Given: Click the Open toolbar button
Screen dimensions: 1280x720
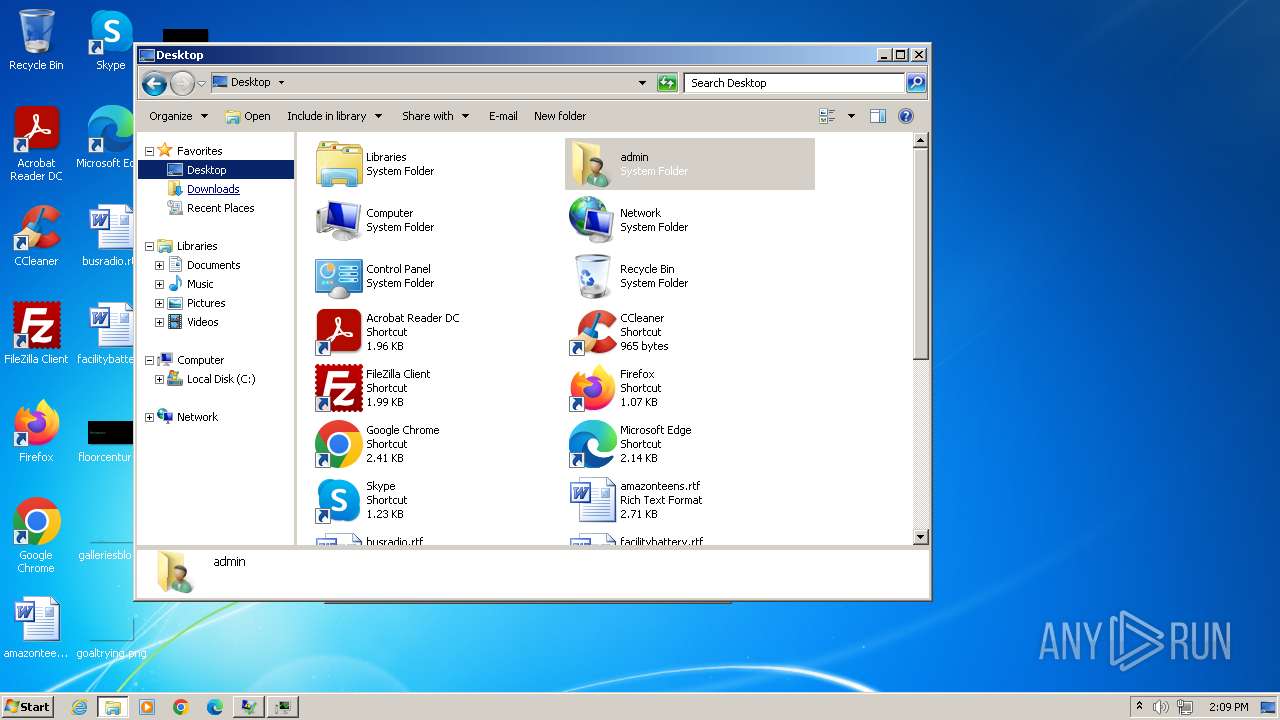Looking at the screenshot, I should [x=248, y=116].
